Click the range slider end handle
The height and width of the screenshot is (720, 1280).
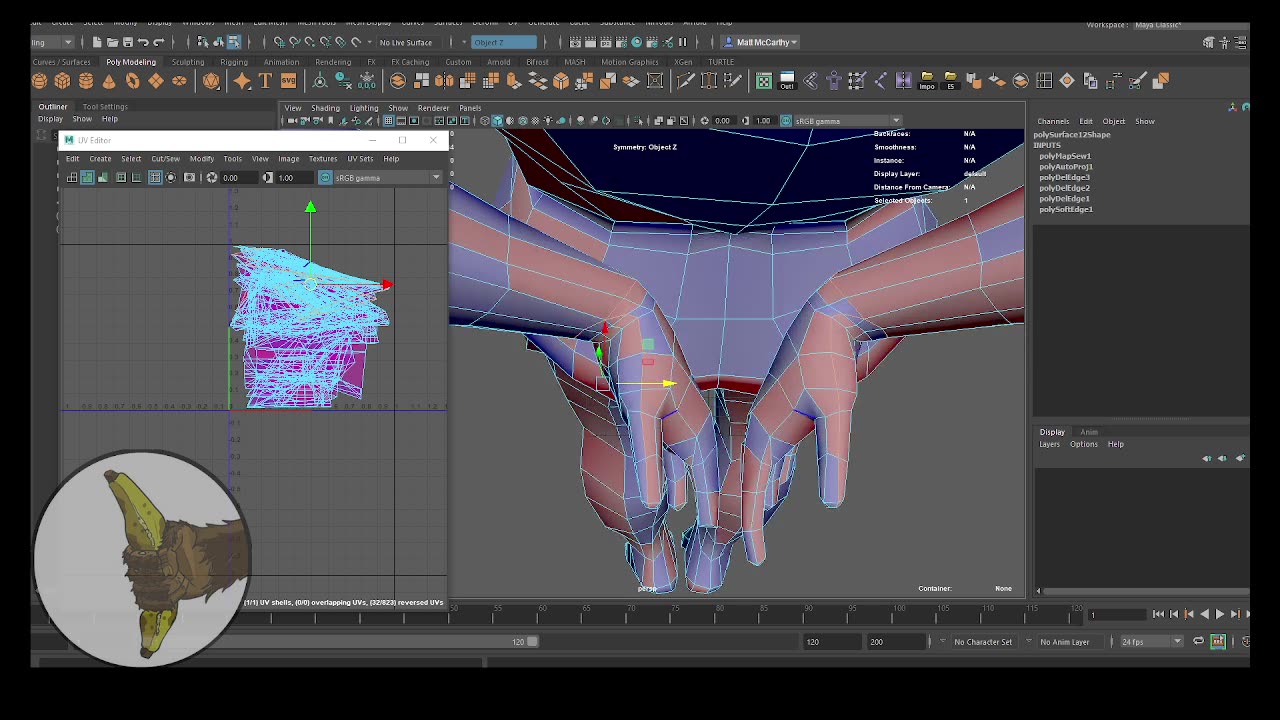tap(532, 642)
